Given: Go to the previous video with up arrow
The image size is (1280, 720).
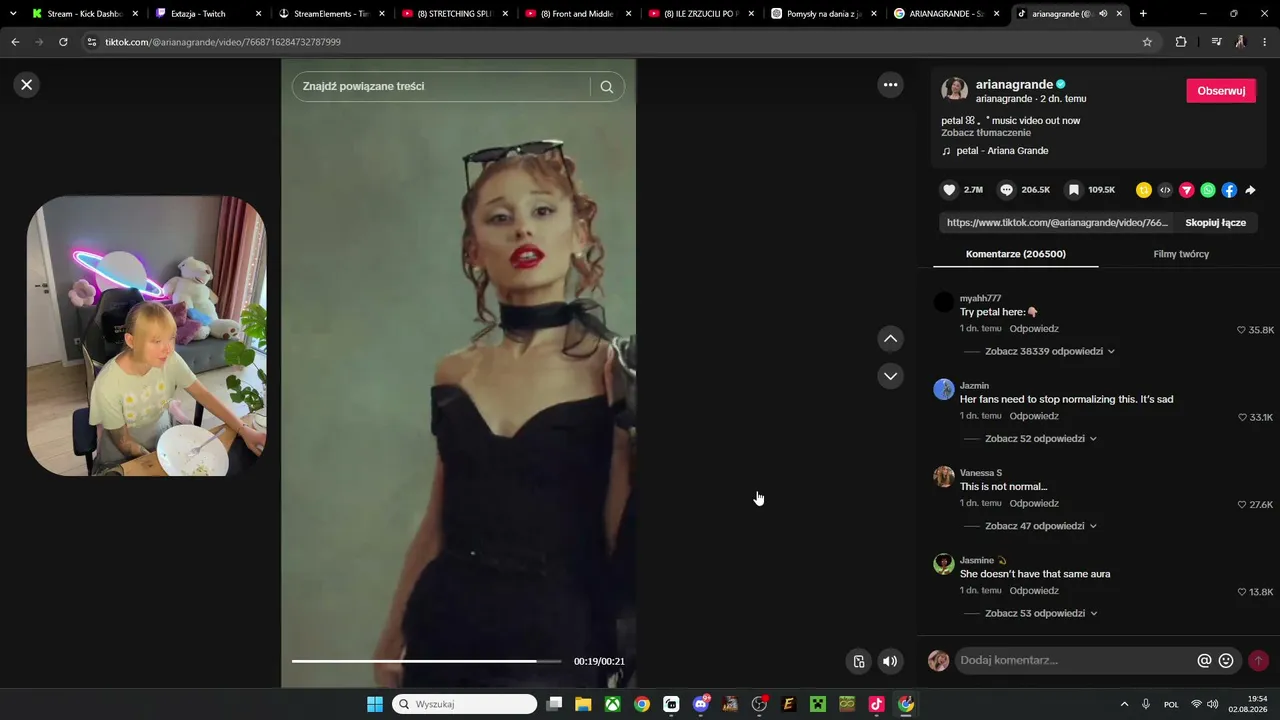Looking at the screenshot, I should pyautogui.click(x=890, y=339).
